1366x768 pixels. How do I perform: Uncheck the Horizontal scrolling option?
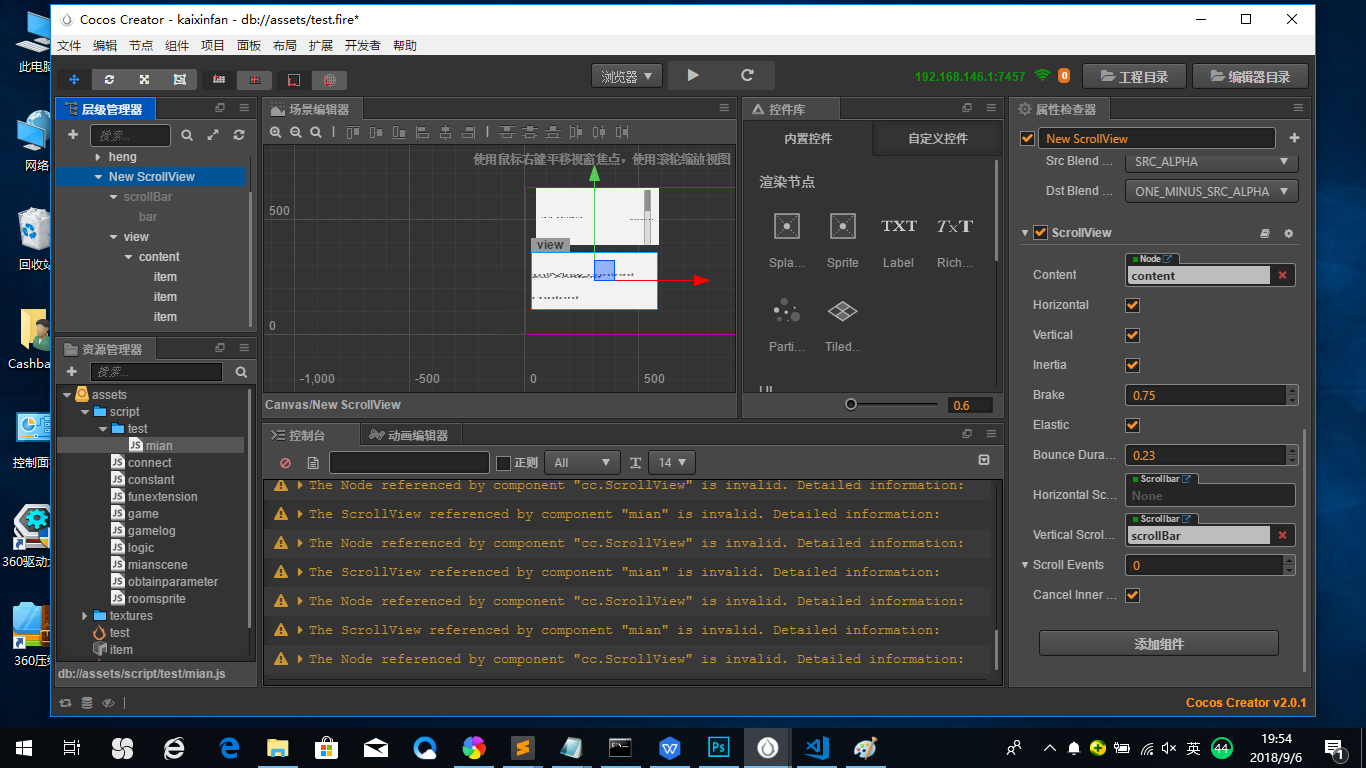pos(1133,305)
